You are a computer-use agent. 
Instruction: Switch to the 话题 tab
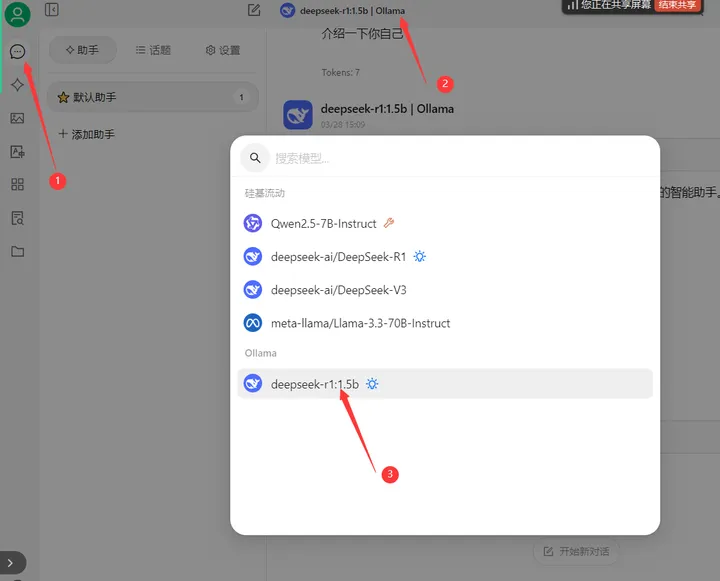(x=153, y=50)
